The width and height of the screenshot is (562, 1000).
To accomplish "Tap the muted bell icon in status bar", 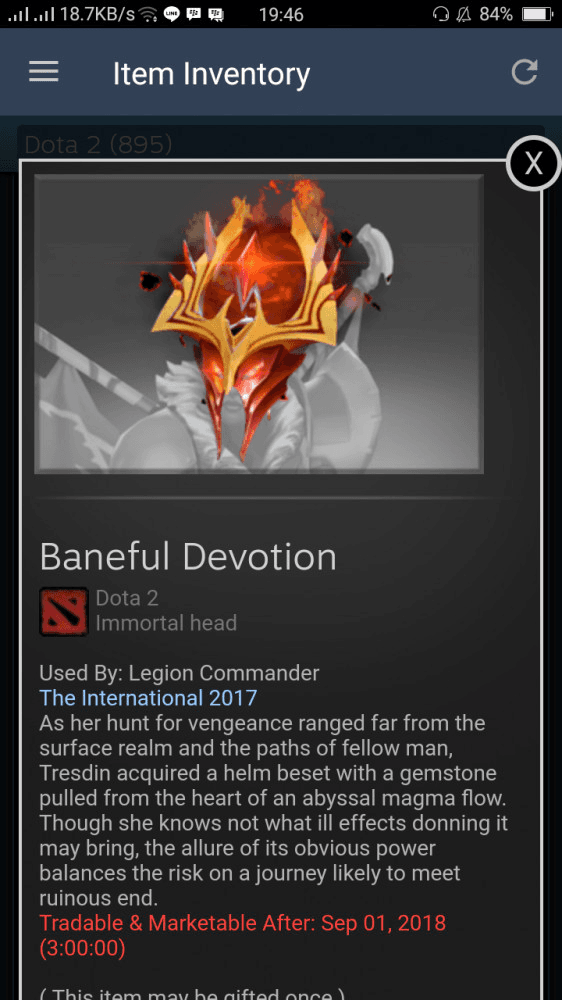I will pos(463,14).
